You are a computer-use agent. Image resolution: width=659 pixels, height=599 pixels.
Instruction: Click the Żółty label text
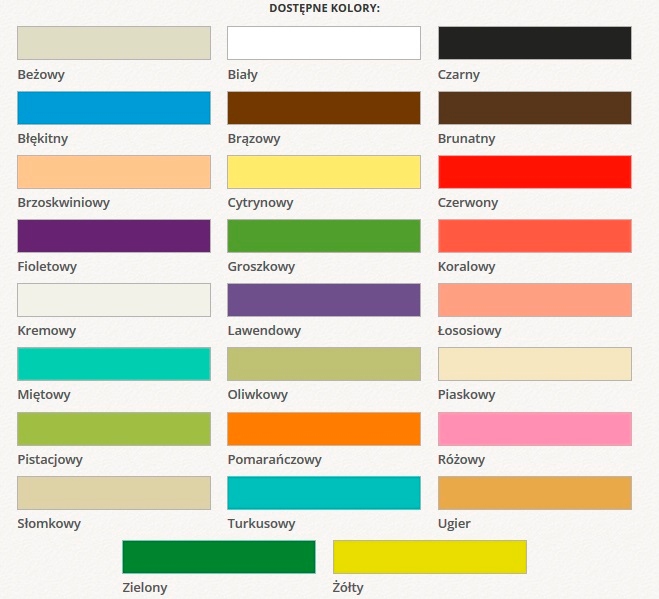click(x=348, y=587)
